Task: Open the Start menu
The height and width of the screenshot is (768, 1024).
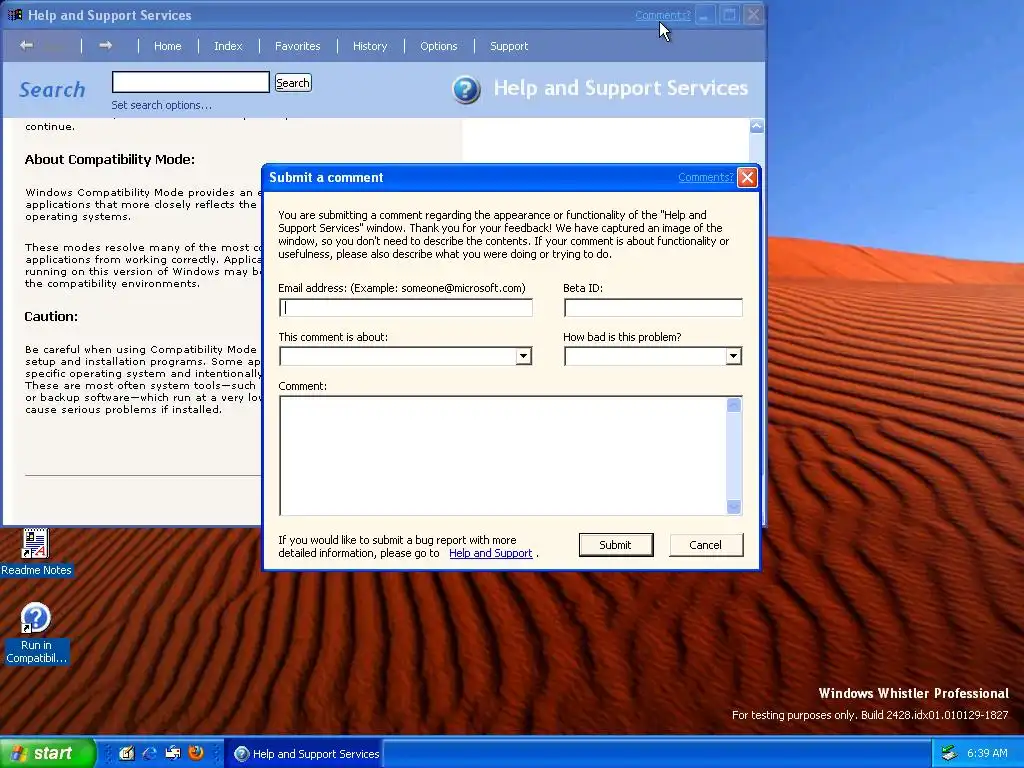Action: pyautogui.click(x=48, y=753)
